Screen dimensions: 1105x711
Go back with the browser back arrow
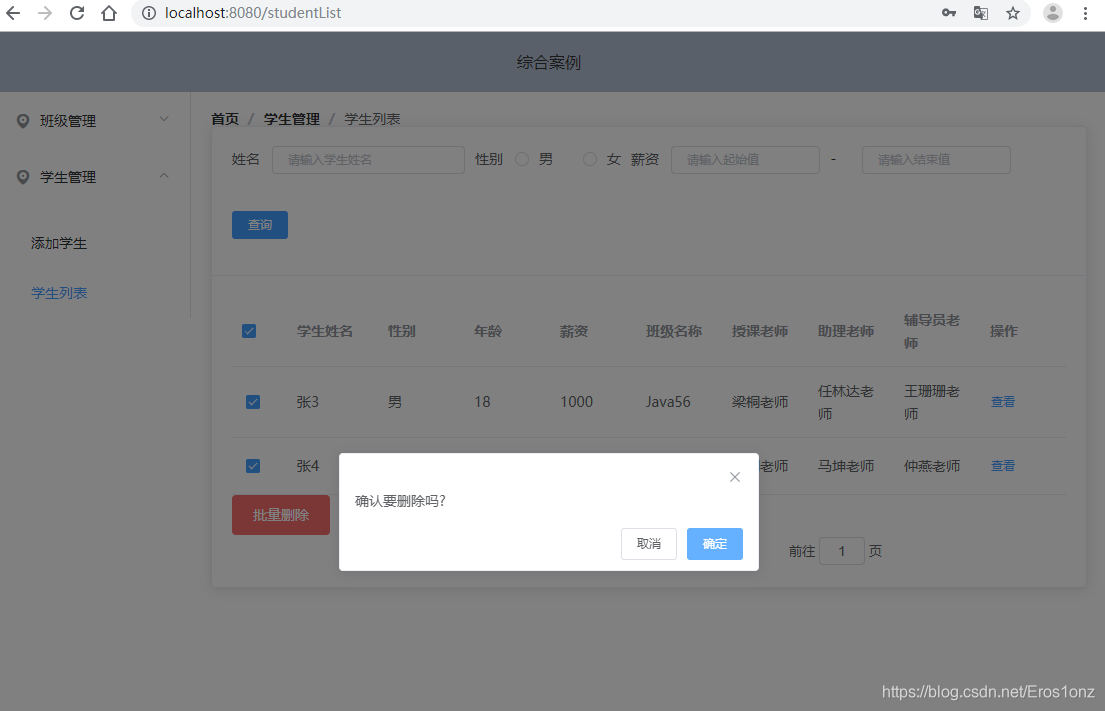click(x=13, y=13)
